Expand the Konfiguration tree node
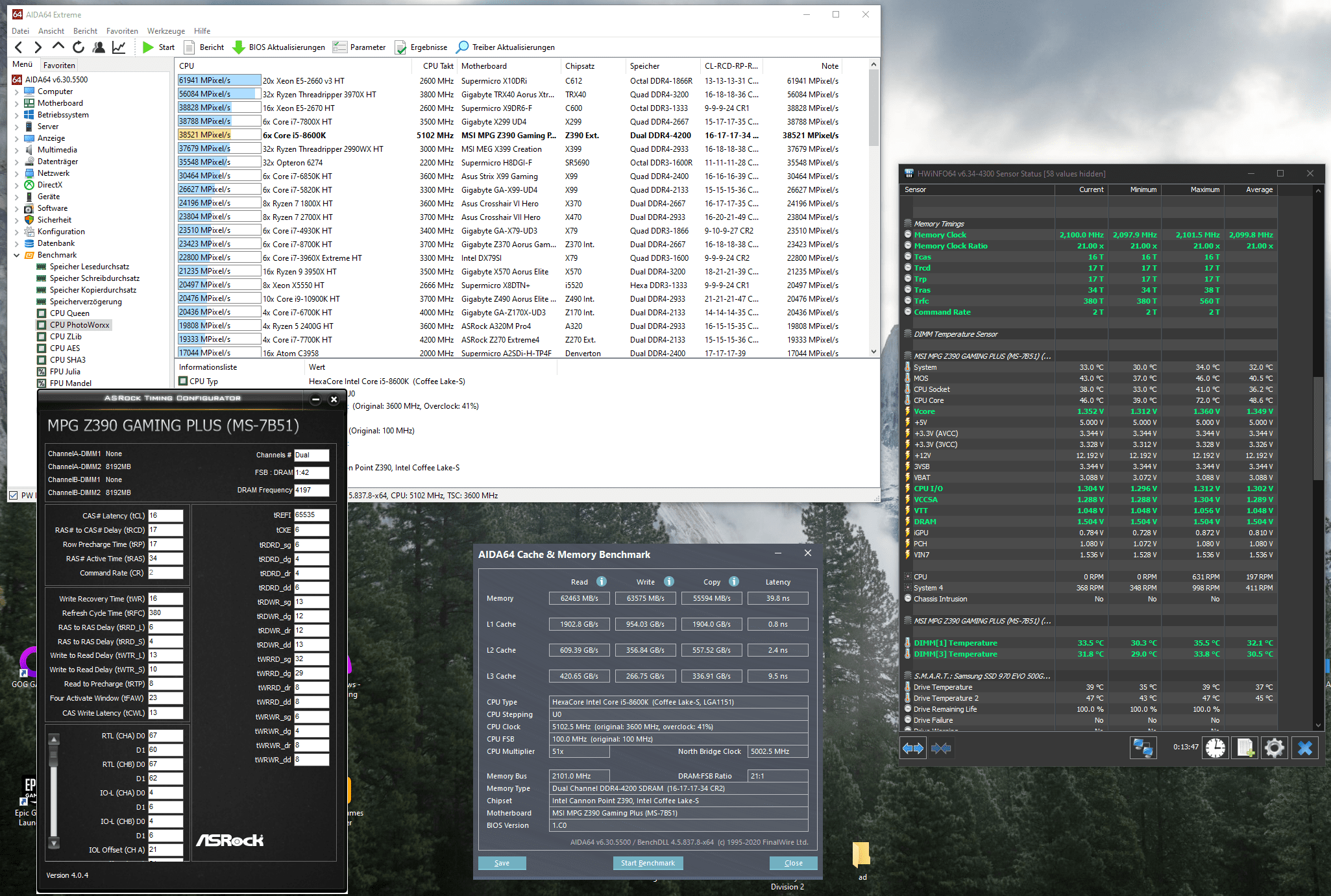1331x896 pixels. point(16,232)
